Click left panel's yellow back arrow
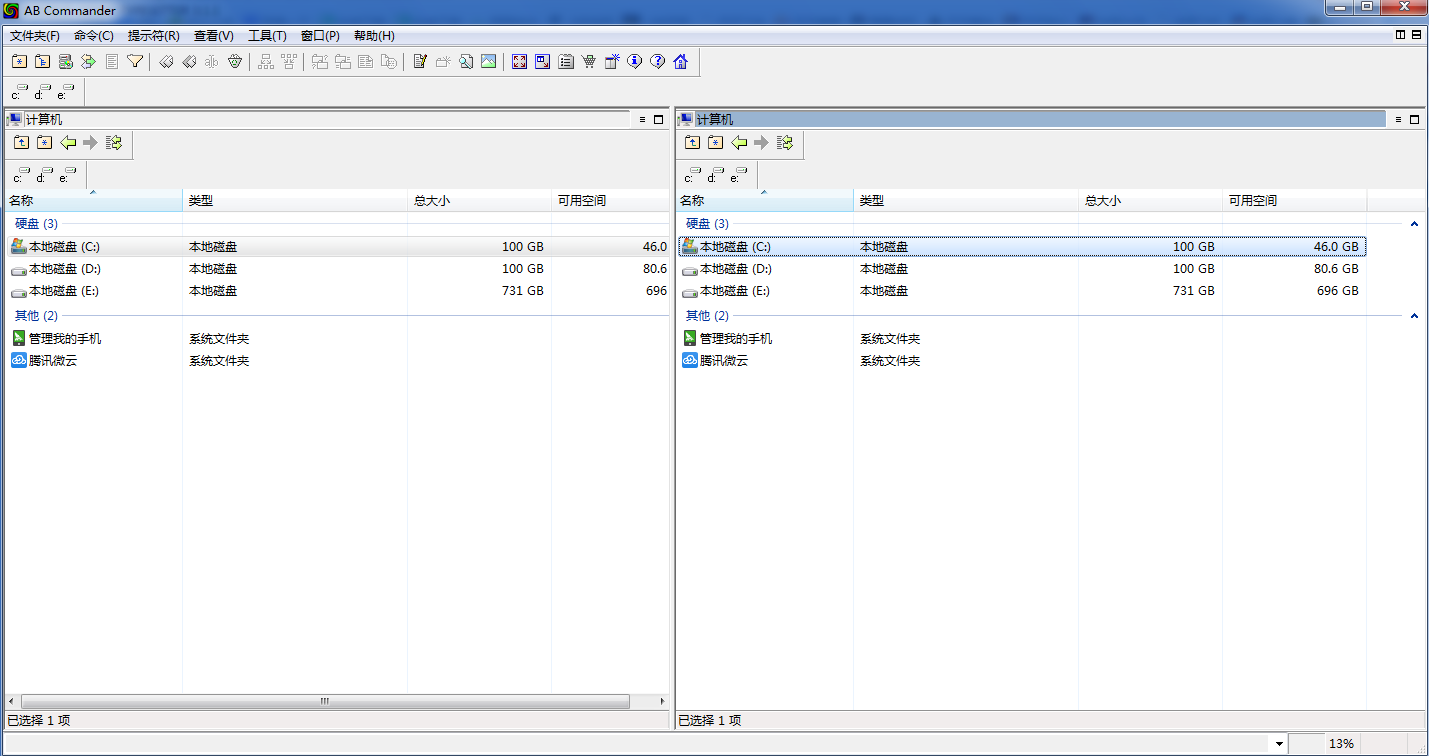1429x756 pixels. point(67,143)
